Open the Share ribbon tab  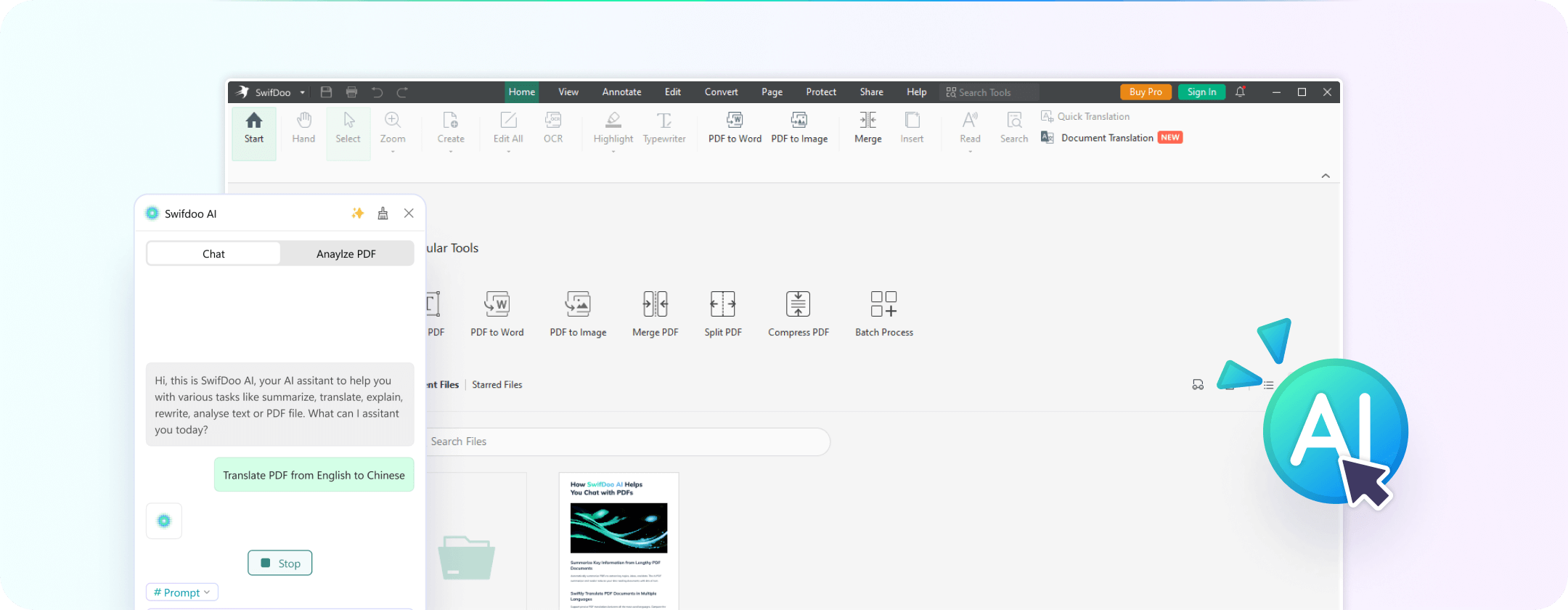pos(872,92)
